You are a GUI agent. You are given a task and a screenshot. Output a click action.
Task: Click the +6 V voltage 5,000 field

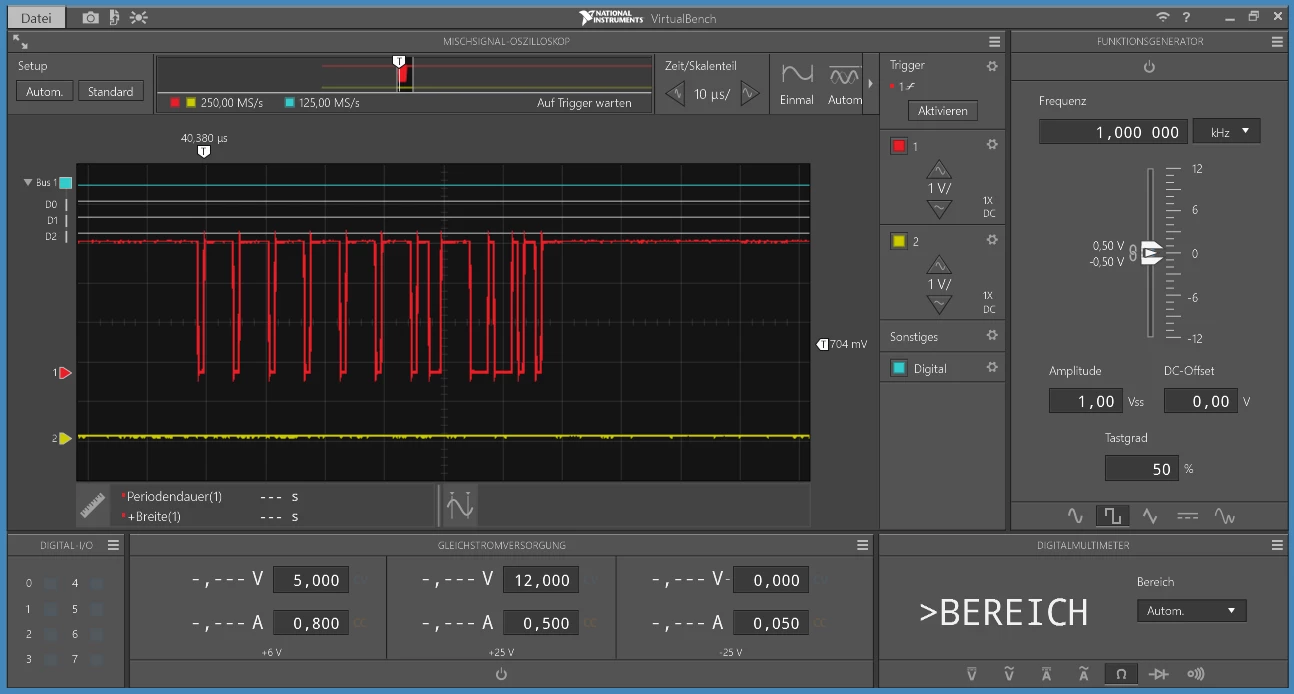click(311, 580)
